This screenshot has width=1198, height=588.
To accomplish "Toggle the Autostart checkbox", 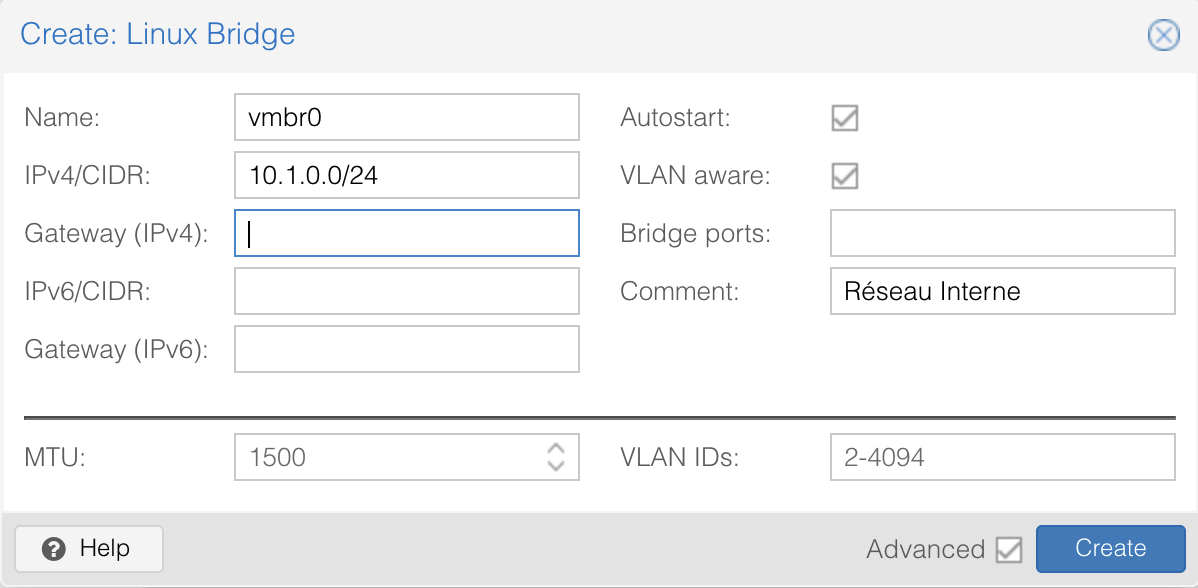I will [845, 118].
